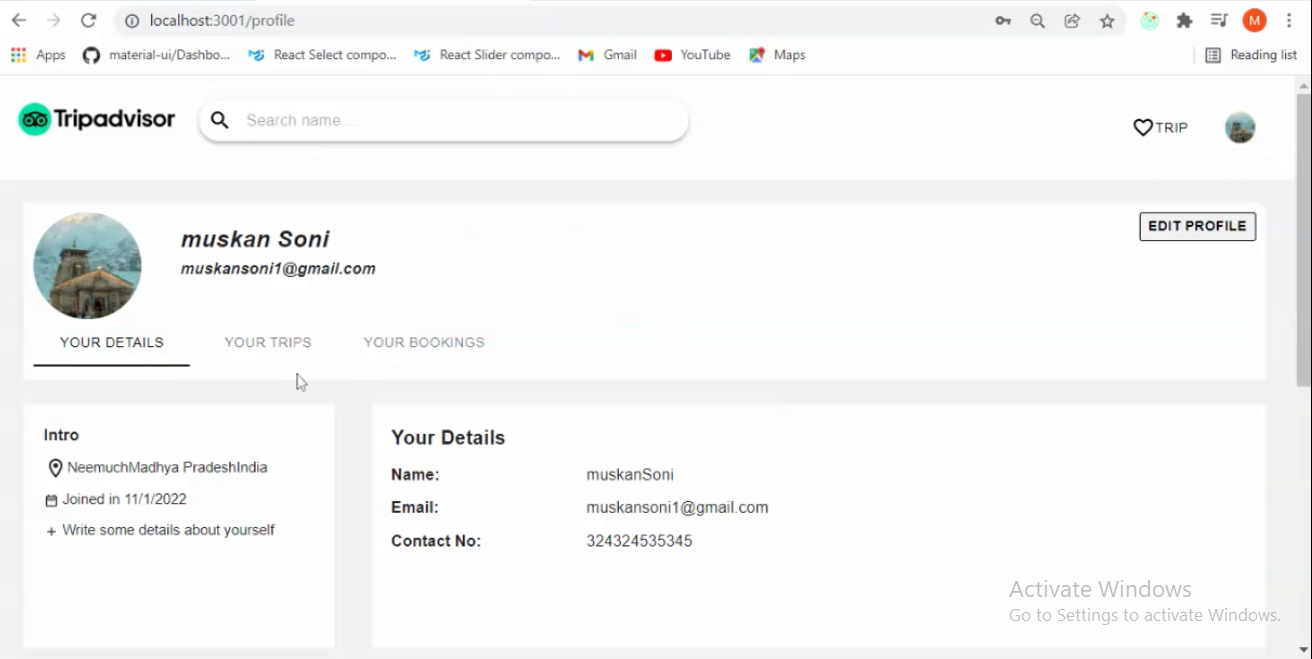Click the location pin icon in Intro section
The image size is (1312, 659).
coord(55,467)
